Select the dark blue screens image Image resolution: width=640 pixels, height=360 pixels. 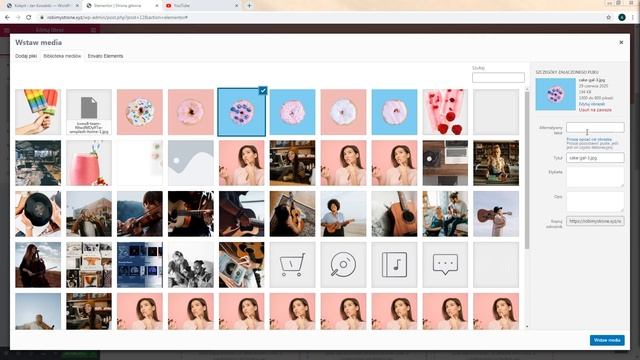(x=140, y=265)
